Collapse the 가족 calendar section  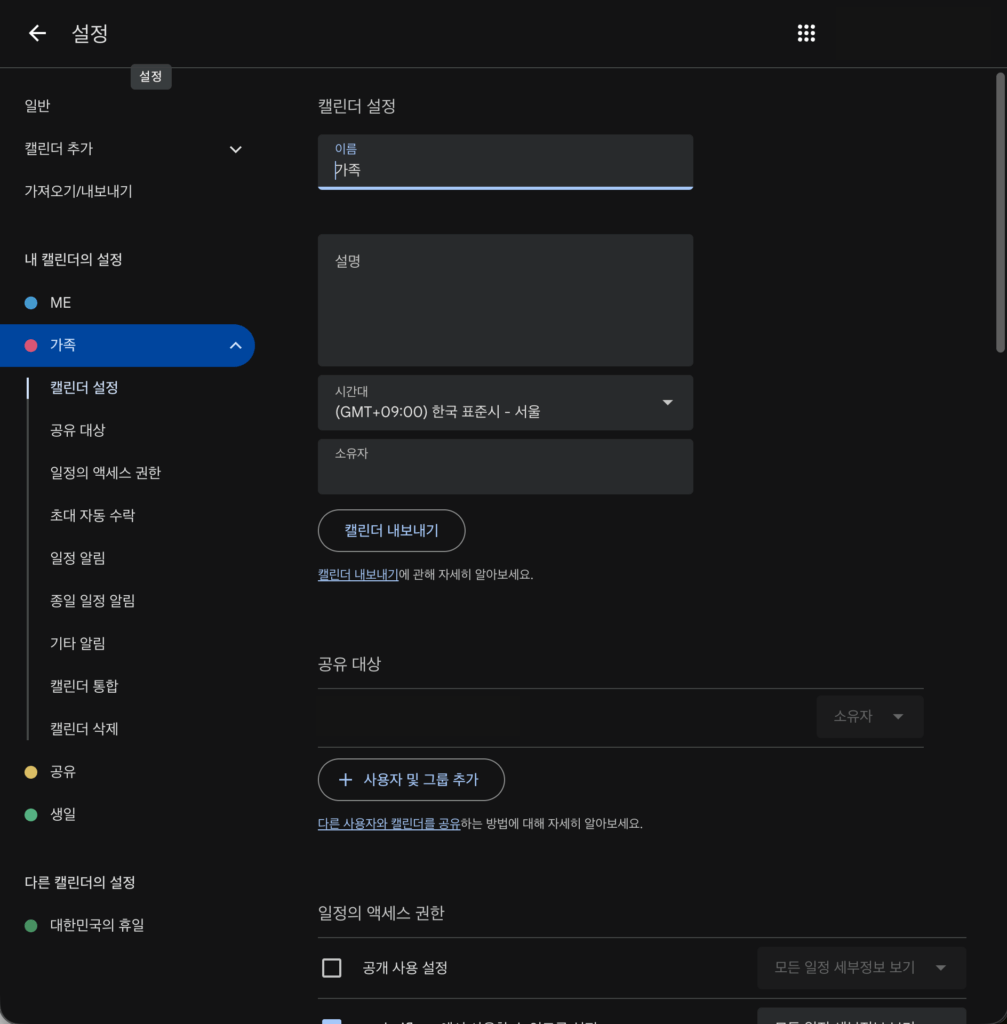[x=236, y=346]
